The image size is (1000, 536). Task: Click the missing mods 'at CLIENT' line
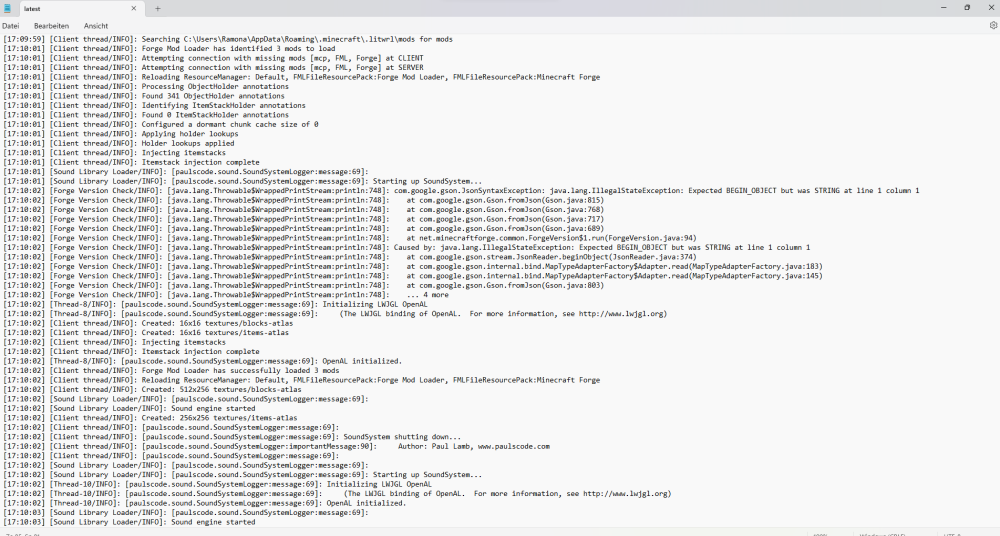(x=213, y=58)
